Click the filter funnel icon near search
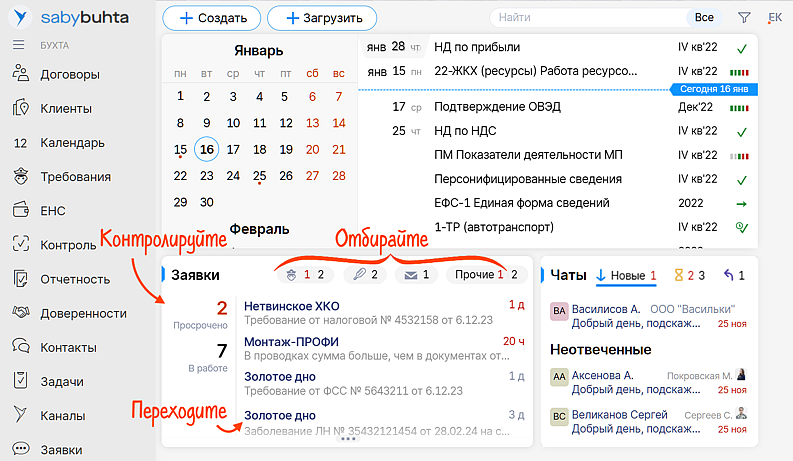The image size is (793, 461). (744, 18)
